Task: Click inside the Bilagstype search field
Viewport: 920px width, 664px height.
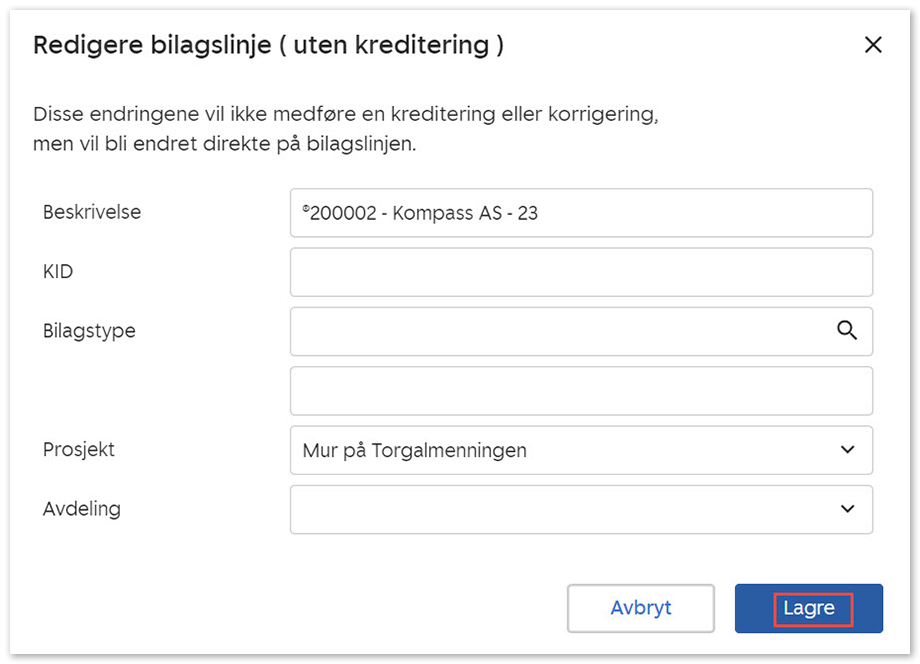Action: (x=560, y=331)
